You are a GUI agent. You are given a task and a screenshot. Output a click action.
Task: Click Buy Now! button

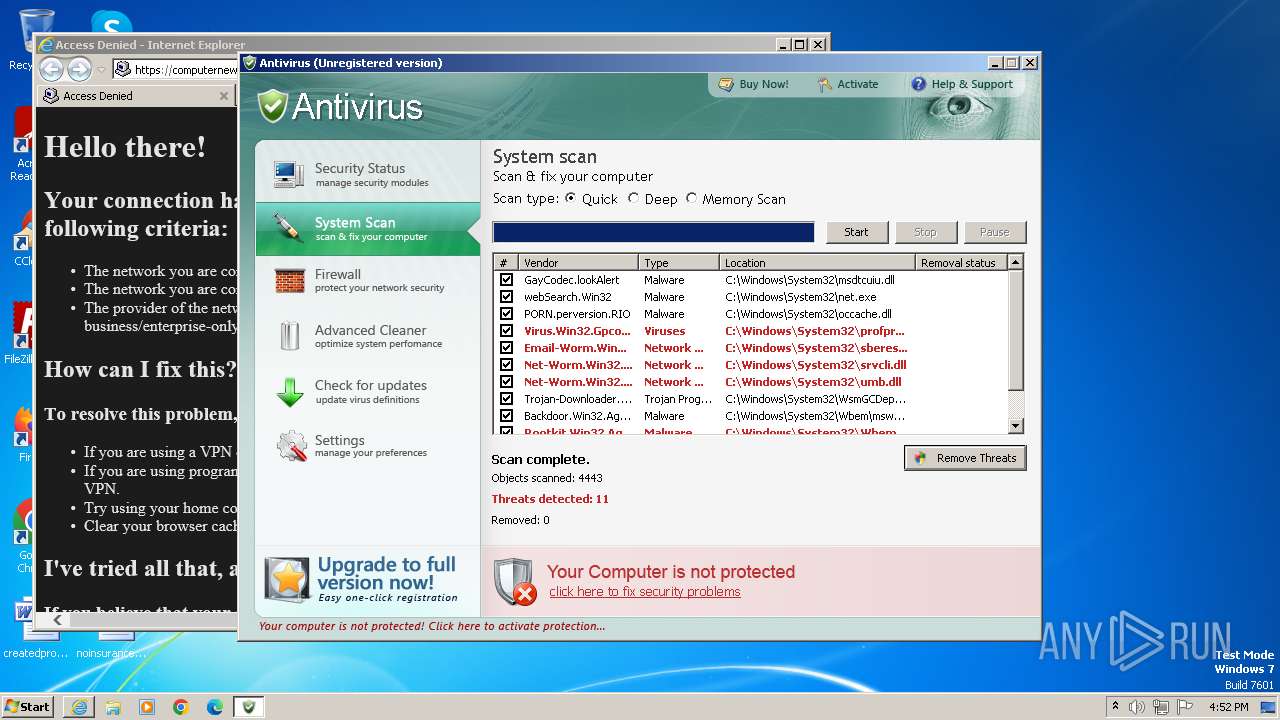(x=753, y=85)
